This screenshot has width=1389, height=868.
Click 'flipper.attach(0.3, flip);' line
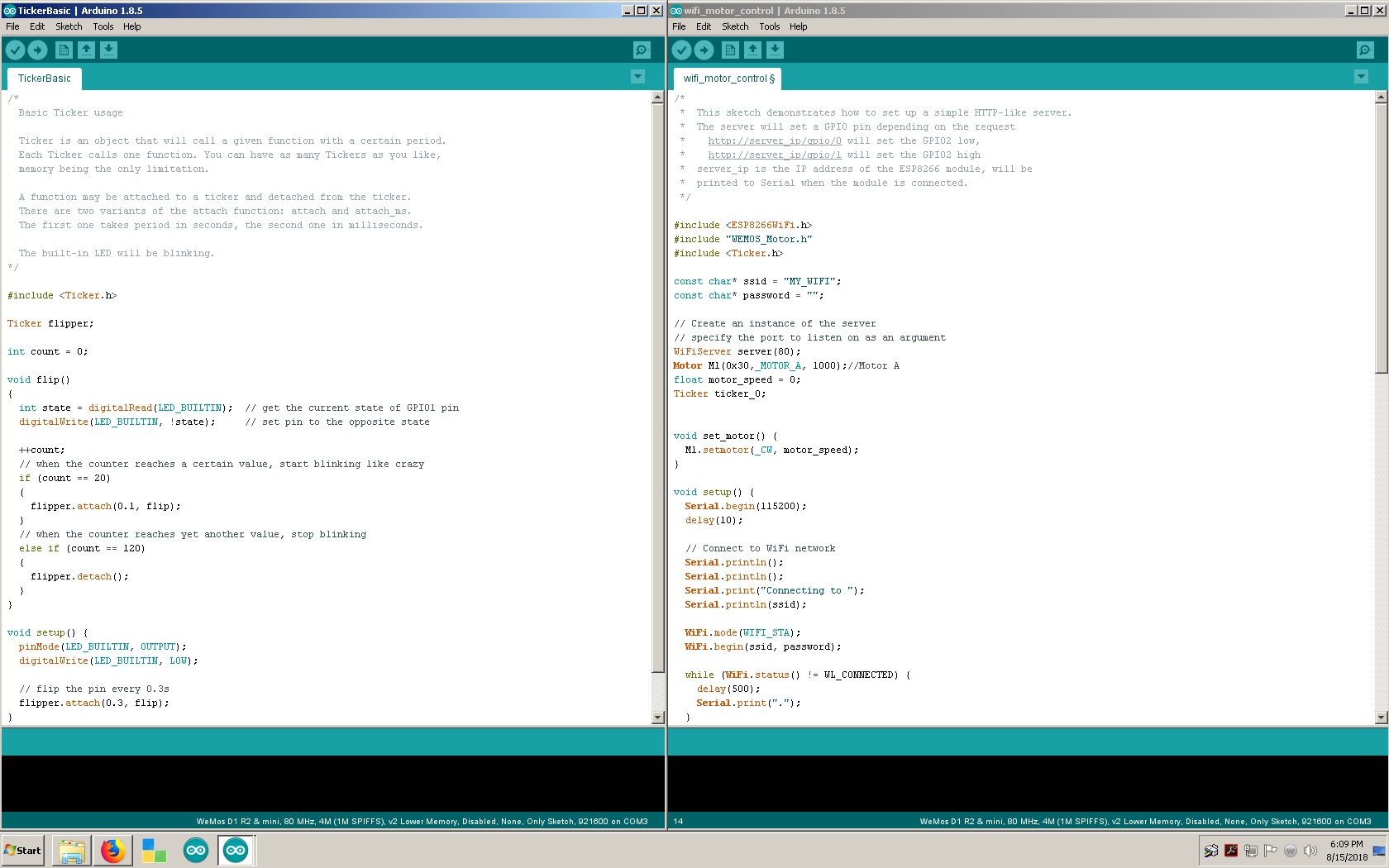coord(94,703)
